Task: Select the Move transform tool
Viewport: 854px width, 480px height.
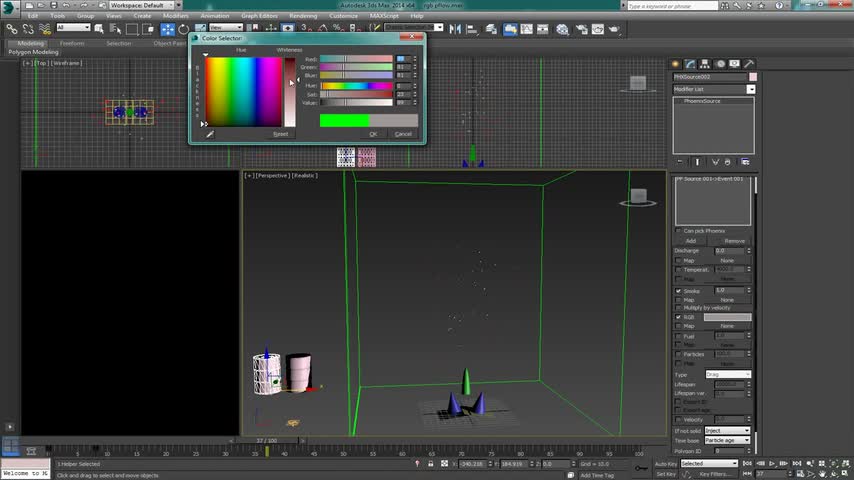Action: (168, 29)
